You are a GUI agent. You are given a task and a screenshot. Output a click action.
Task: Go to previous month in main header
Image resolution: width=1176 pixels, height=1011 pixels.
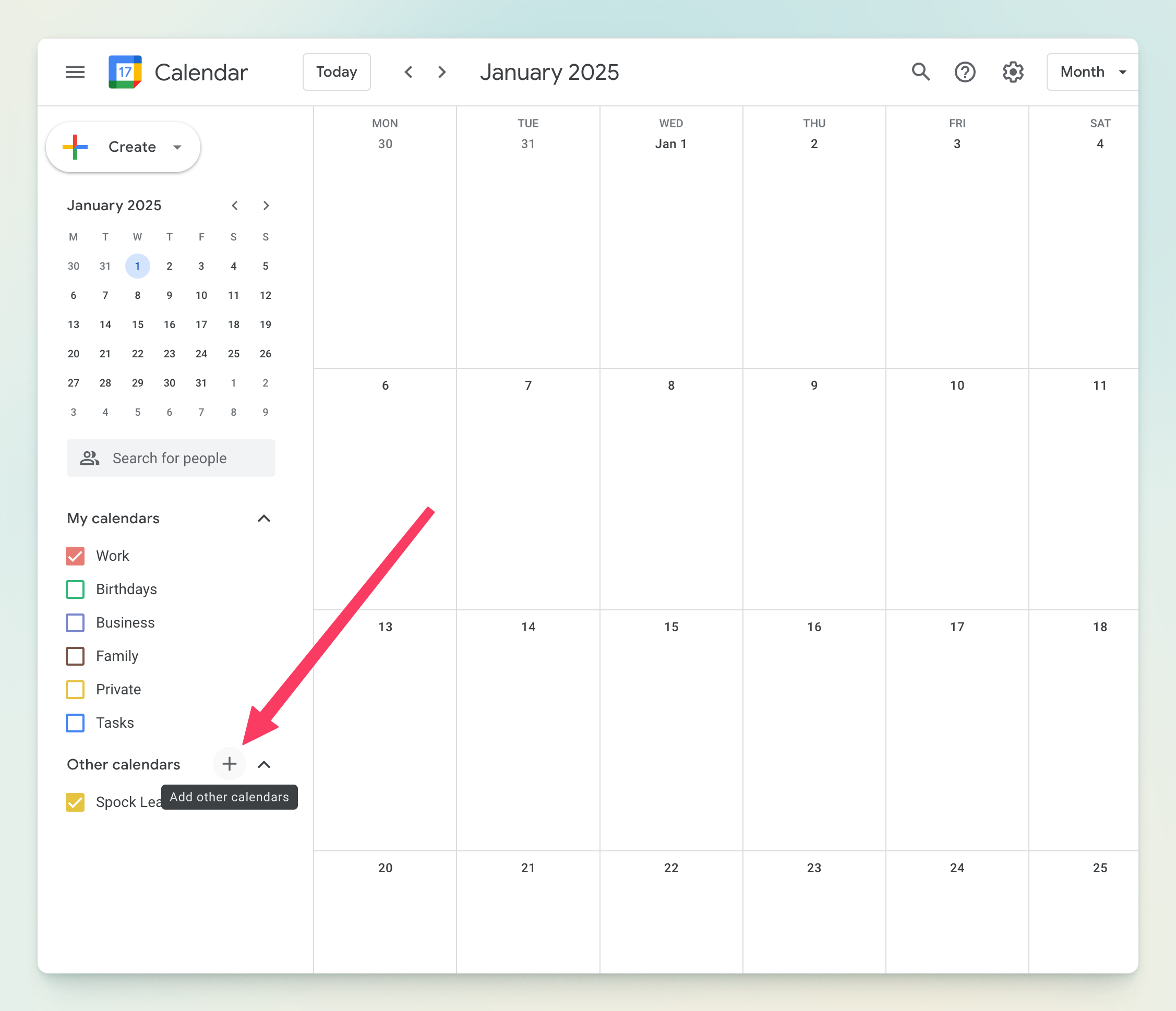tap(409, 72)
